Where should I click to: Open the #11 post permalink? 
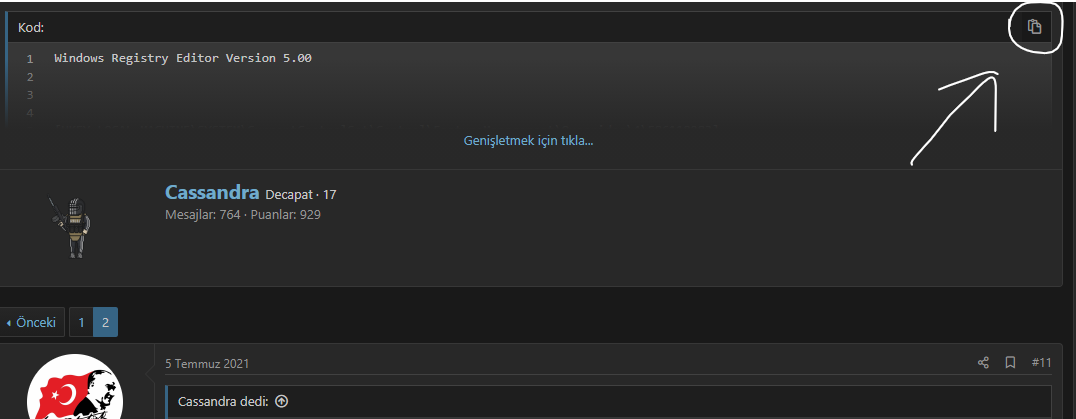1041,362
